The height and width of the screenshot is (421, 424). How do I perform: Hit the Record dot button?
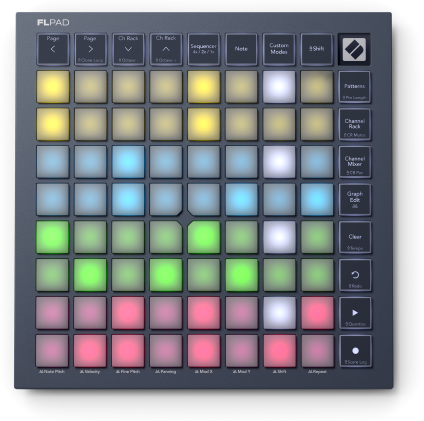[355, 351]
